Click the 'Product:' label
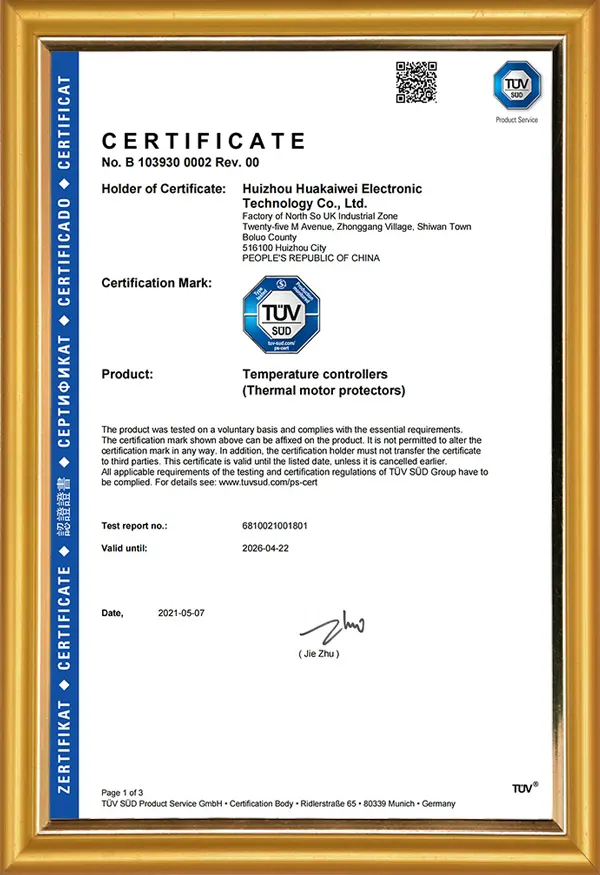 [x=127, y=374]
